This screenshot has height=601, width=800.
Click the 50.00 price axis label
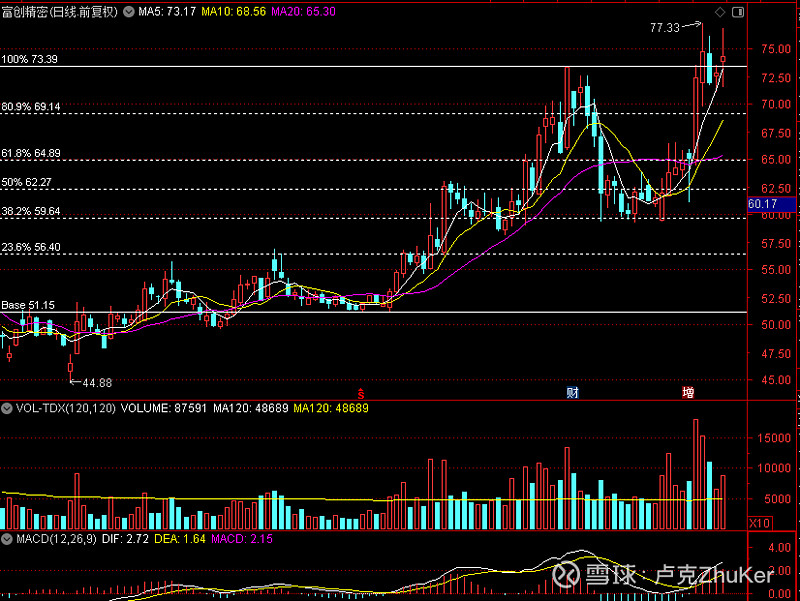click(x=776, y=324)
